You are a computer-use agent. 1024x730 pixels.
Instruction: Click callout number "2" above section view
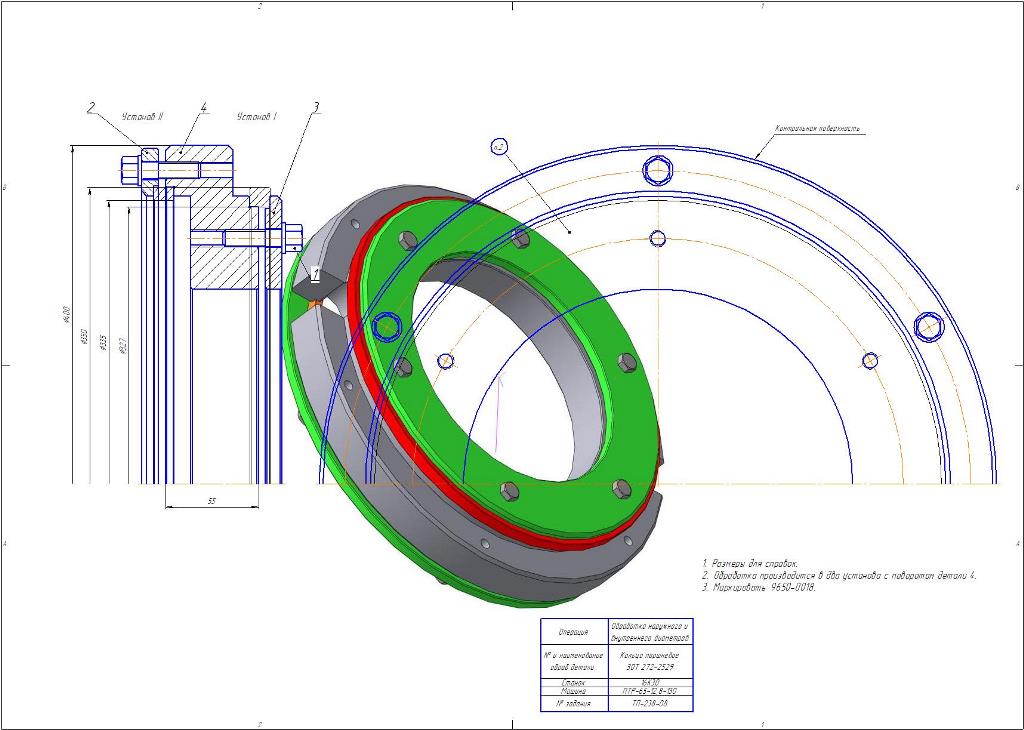[x=92, y=107]
